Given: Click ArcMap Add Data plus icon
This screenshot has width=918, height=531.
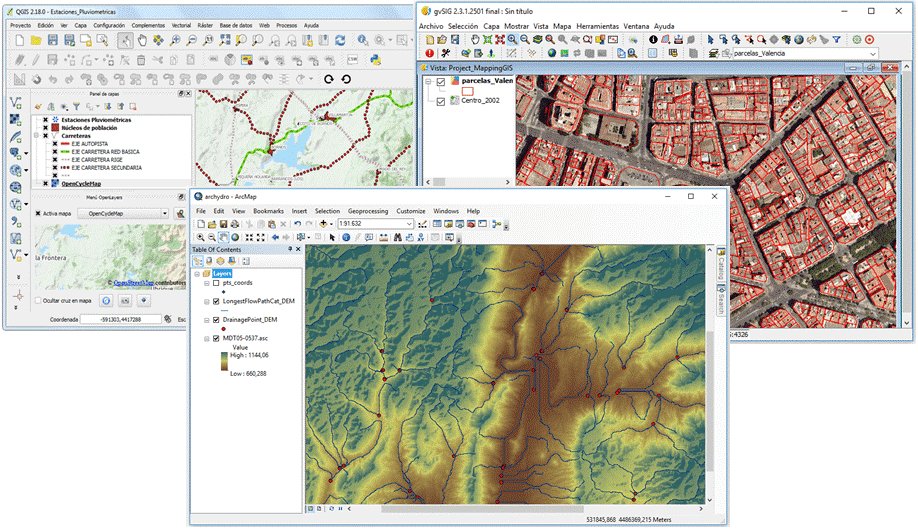Looking at the screenshot, I should [x=323, y=224].
